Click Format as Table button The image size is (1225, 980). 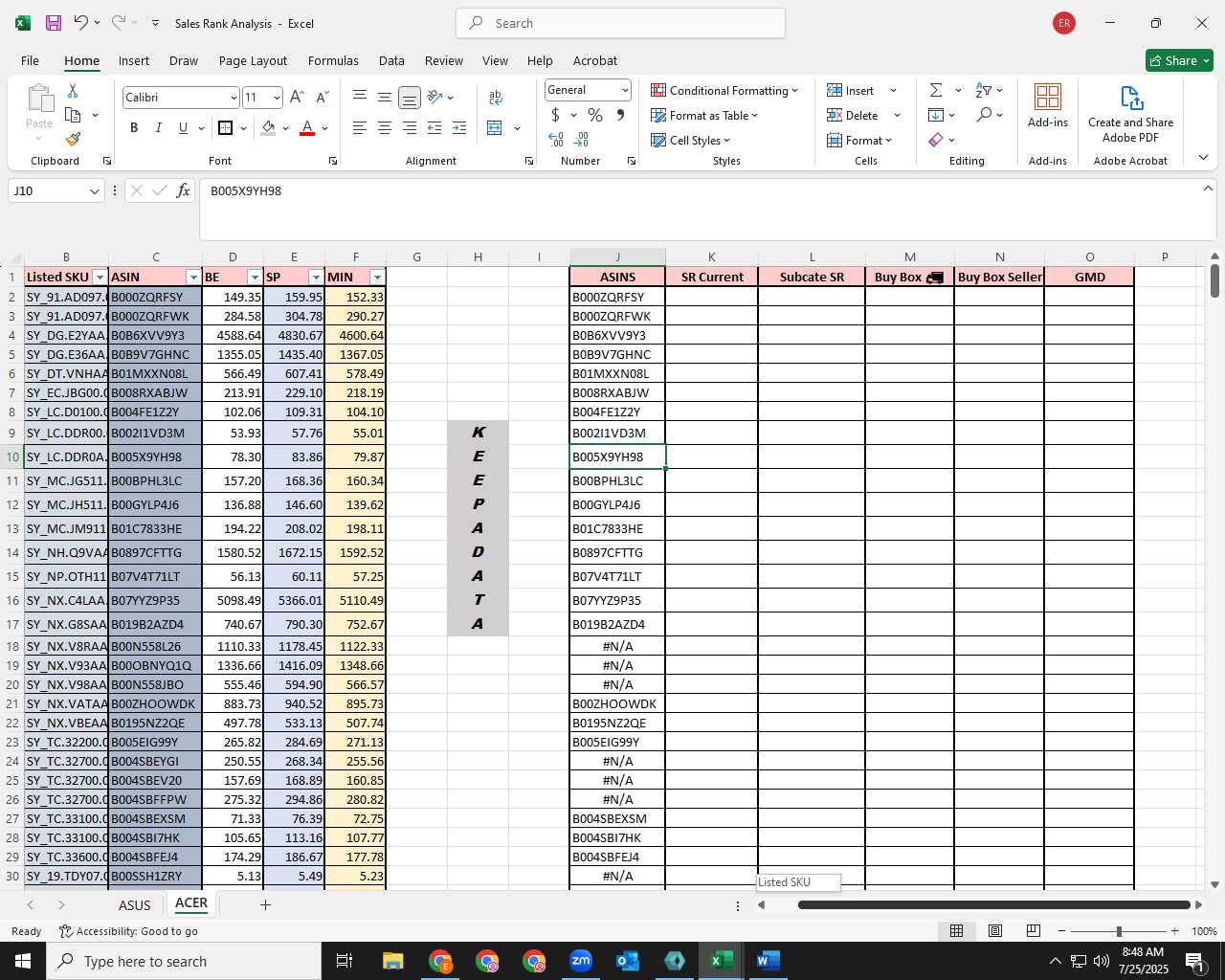tap(704, 115)
